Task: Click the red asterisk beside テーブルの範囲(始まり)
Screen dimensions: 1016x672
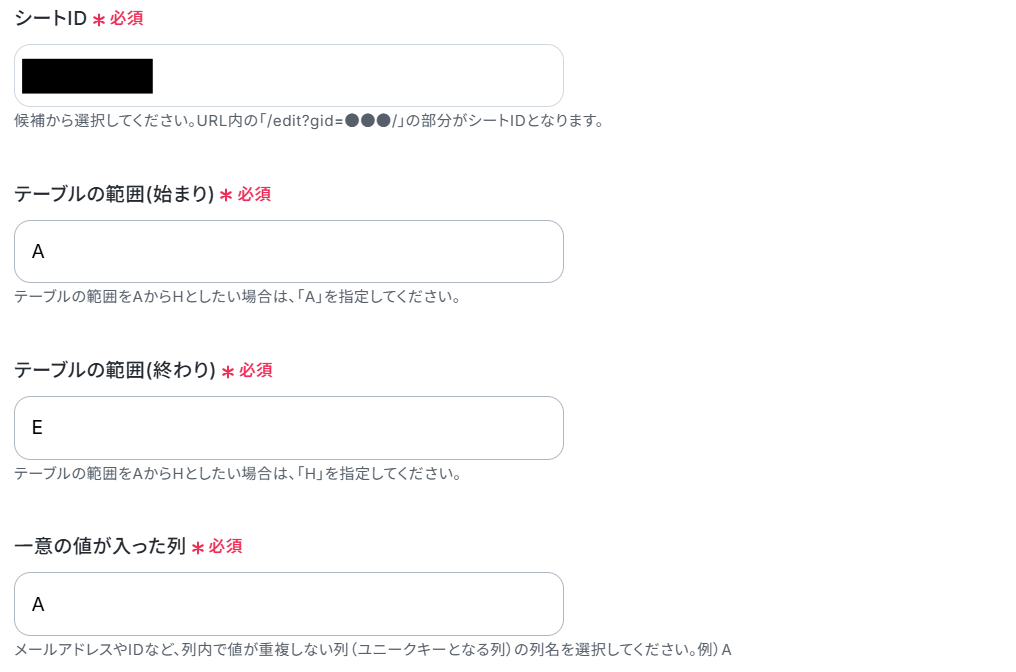Action: [226, 195]
